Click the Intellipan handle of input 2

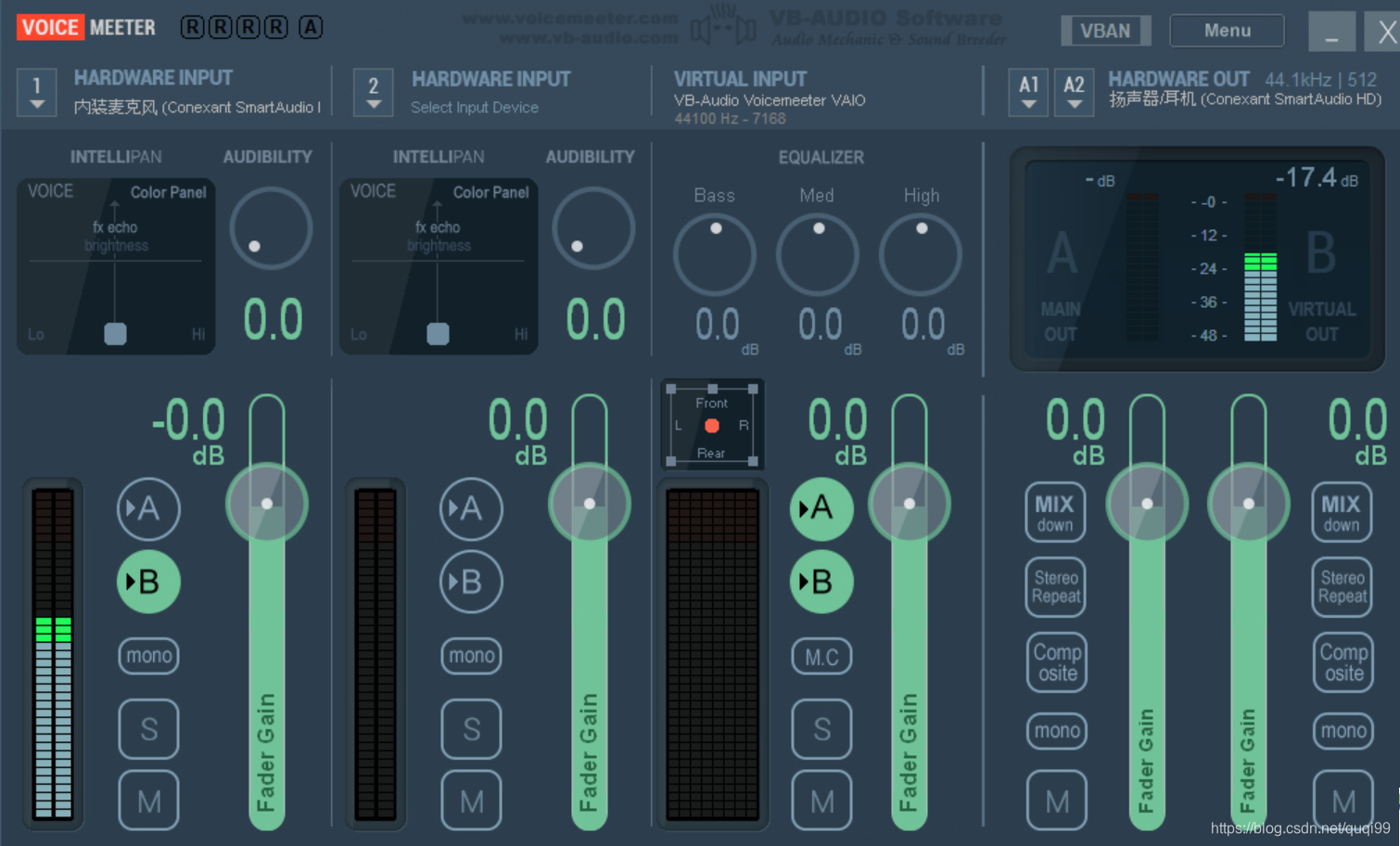[438, 334]
